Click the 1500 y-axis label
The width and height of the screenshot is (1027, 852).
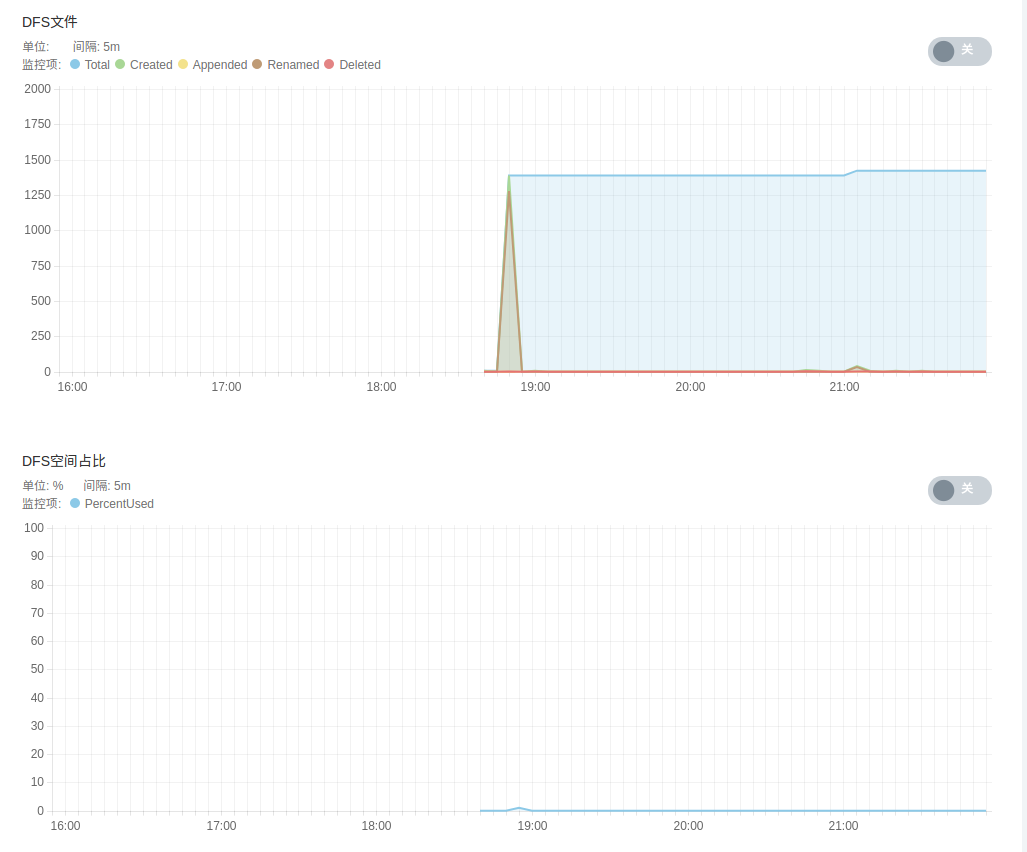pyautogui.click(x=37, y=160)
